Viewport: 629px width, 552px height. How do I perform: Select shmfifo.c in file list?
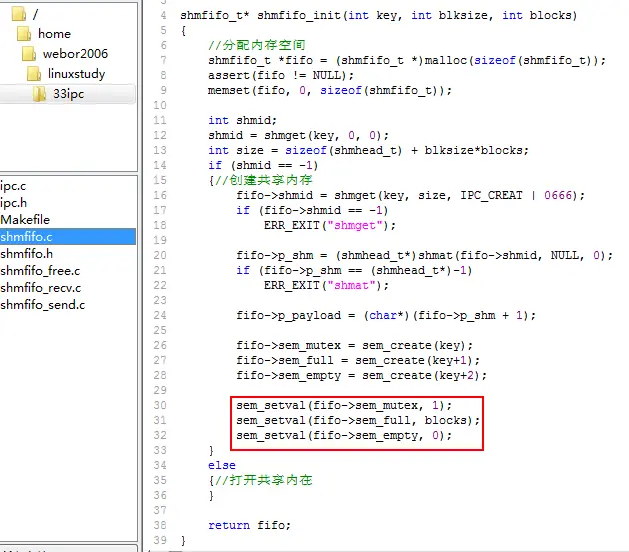coord(68,237)
